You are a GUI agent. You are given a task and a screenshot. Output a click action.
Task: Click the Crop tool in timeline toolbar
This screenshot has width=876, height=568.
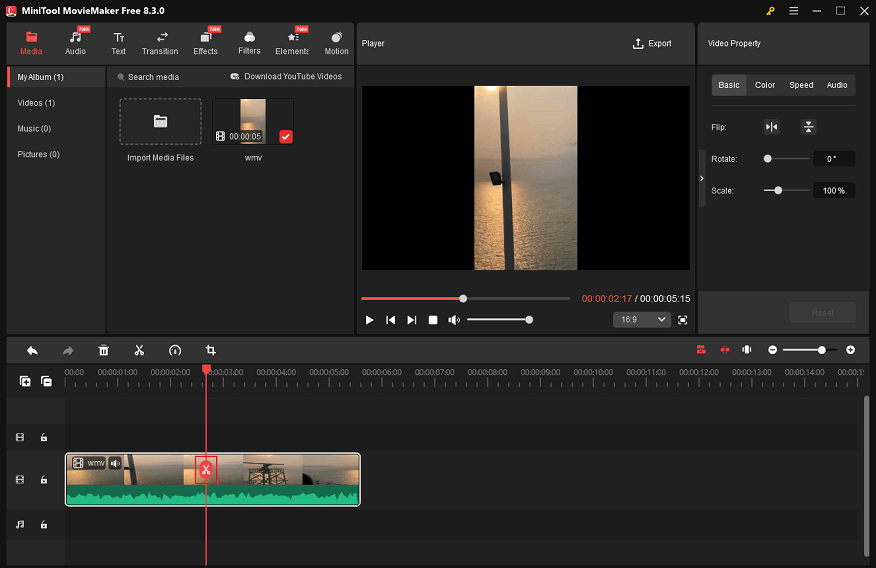(x=211, y=350)
